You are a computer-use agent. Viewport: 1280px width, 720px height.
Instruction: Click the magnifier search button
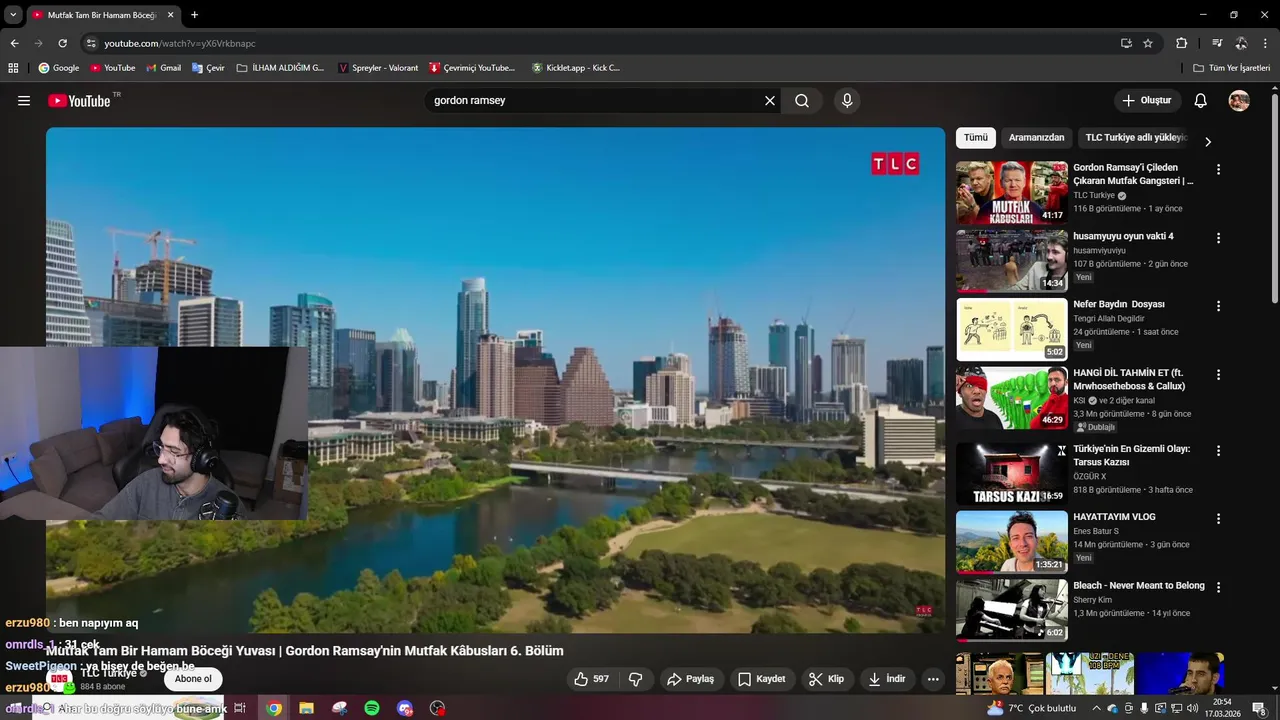[x=802, y=101]
